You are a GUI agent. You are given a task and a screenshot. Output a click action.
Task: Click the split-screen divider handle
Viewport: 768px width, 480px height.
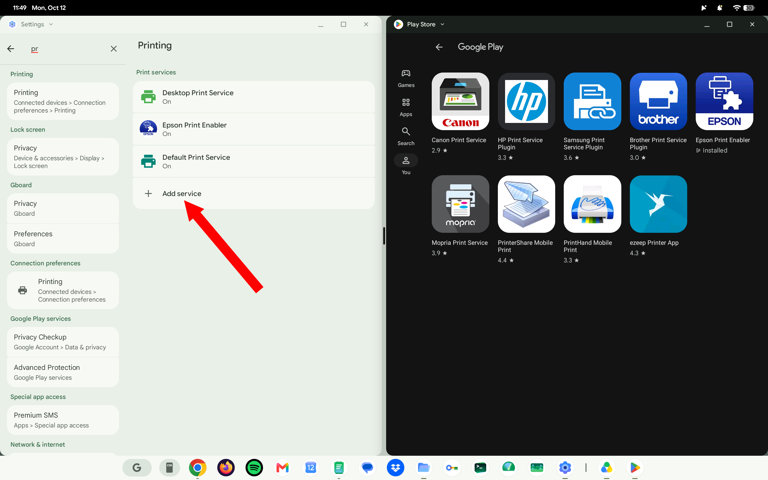384,236
